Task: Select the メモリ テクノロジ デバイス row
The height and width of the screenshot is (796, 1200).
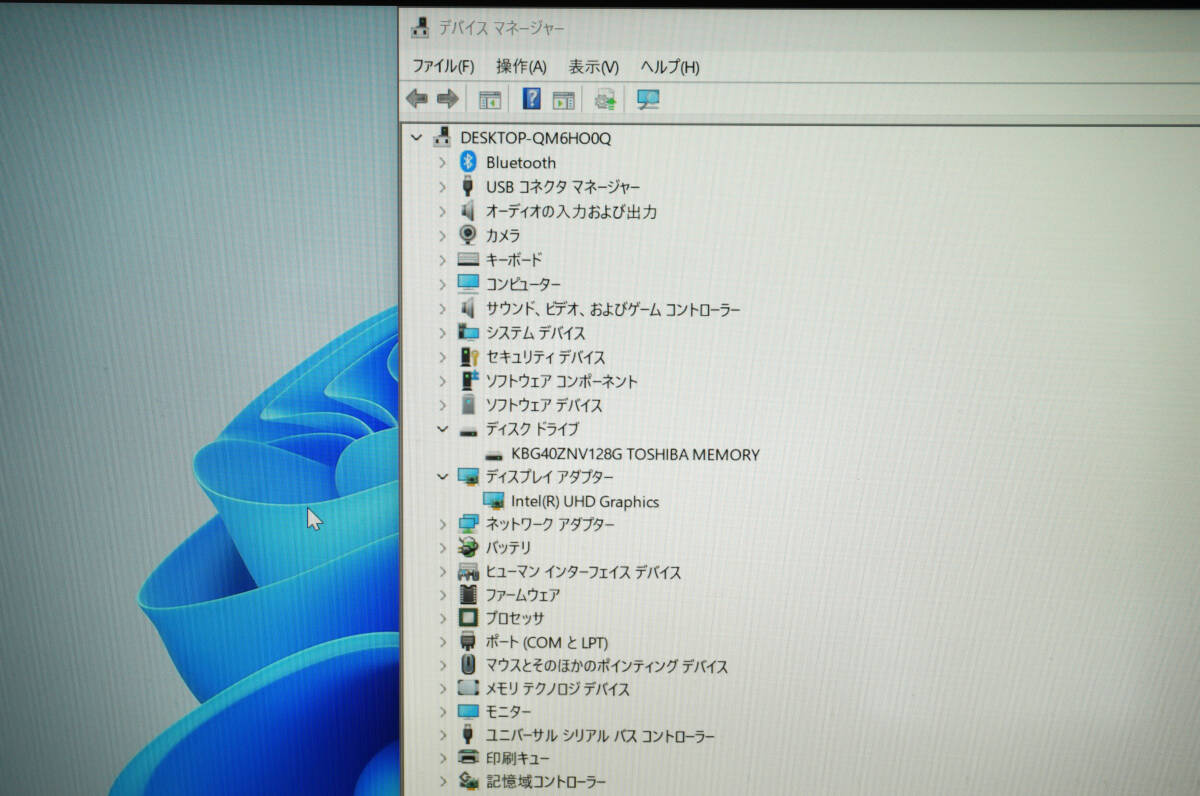Action: [558, 689]
